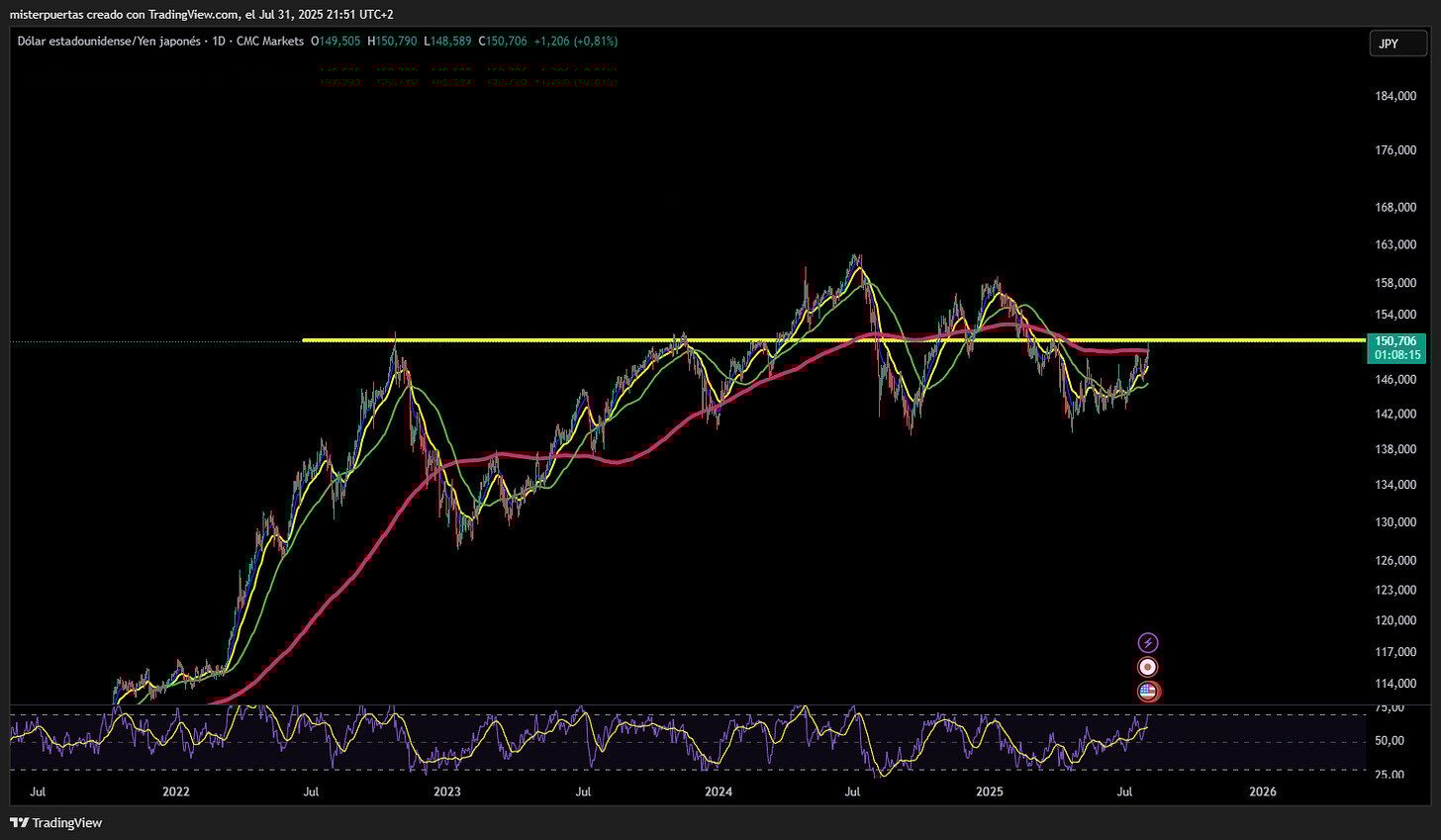Click the 01:08:15 bar countdown timer
The height and width of the screenshot is (840, 1441).
tap(1395, 354)
